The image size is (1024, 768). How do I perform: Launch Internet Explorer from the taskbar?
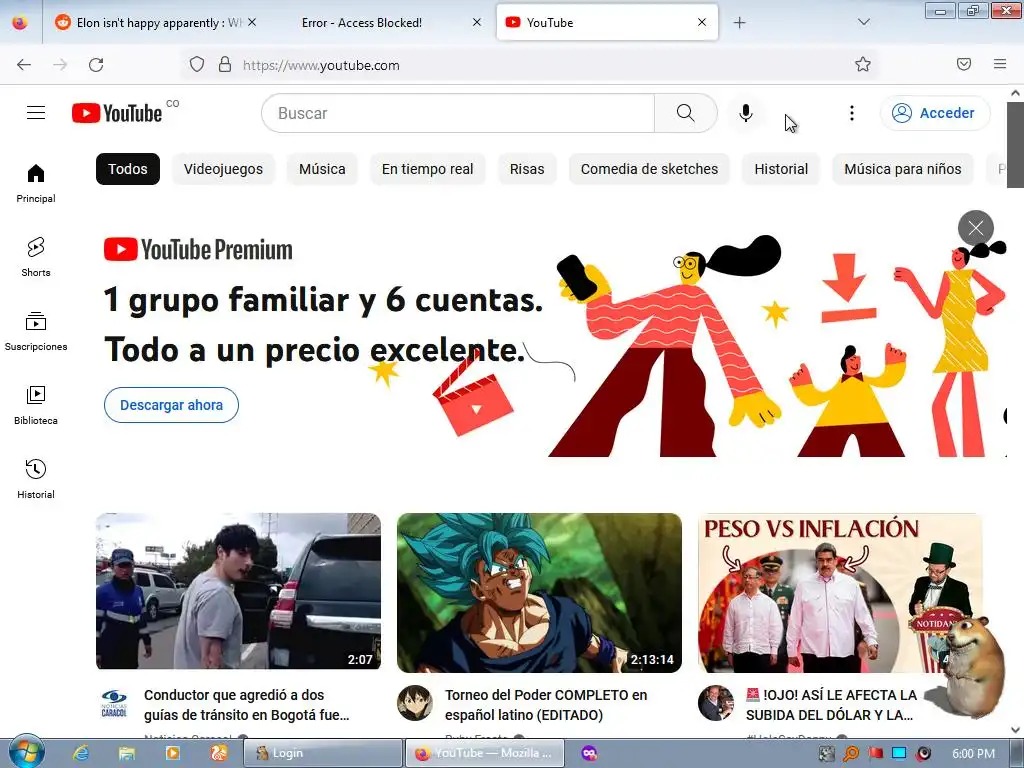click(81, 753)
